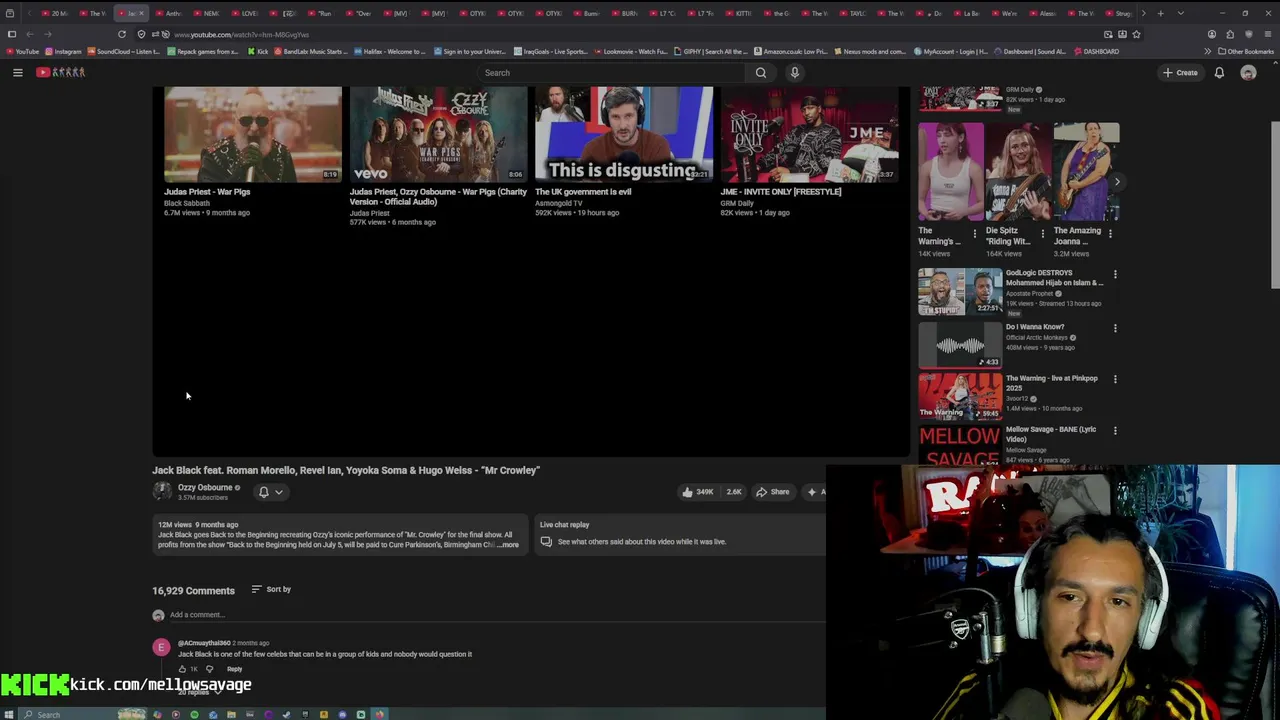This screenshot has width=1280, height=720.
Task: Open more options for The Warning's short
Action: [x=975, y=233]
